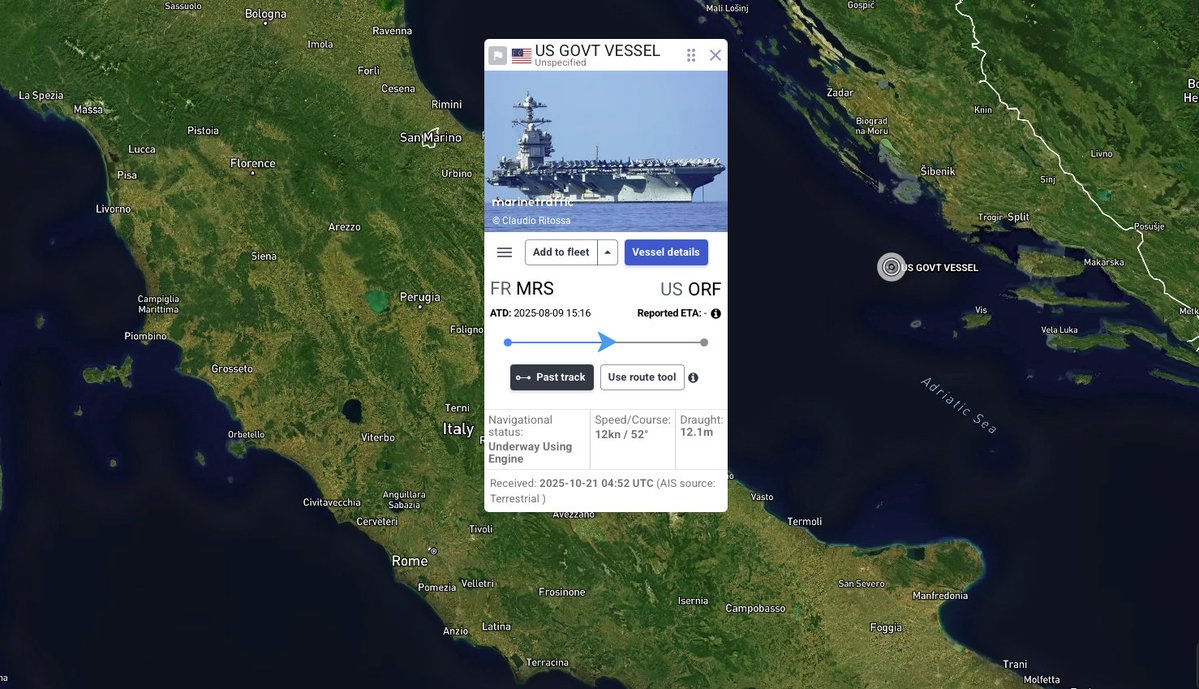The image size is (1199, 689).
Task: Click the vessel marker in the Adriatic Sea
Action: pyautogui.click(x=891, y=267)
